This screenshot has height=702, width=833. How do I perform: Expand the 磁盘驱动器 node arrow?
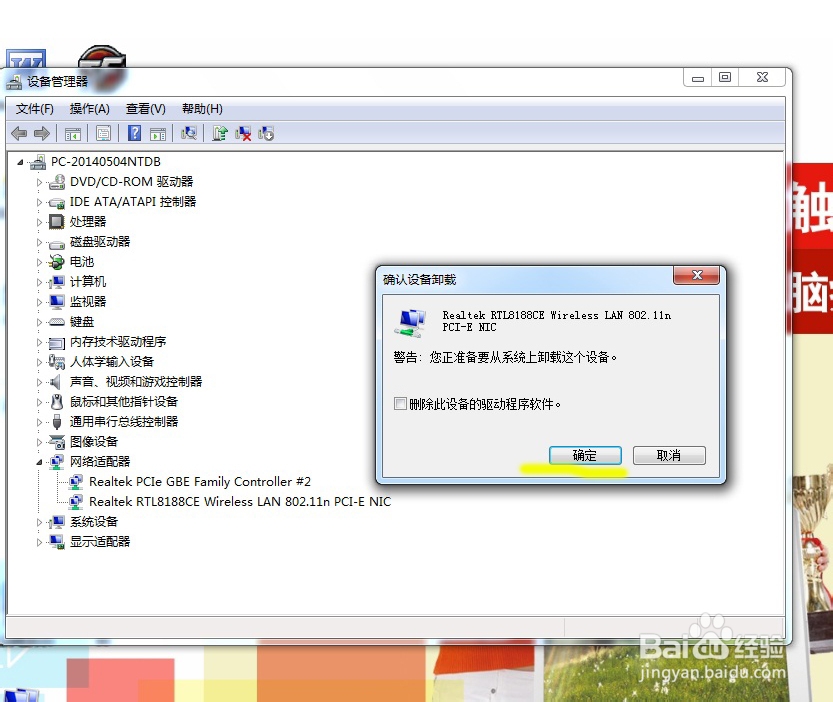pos(39,242)
